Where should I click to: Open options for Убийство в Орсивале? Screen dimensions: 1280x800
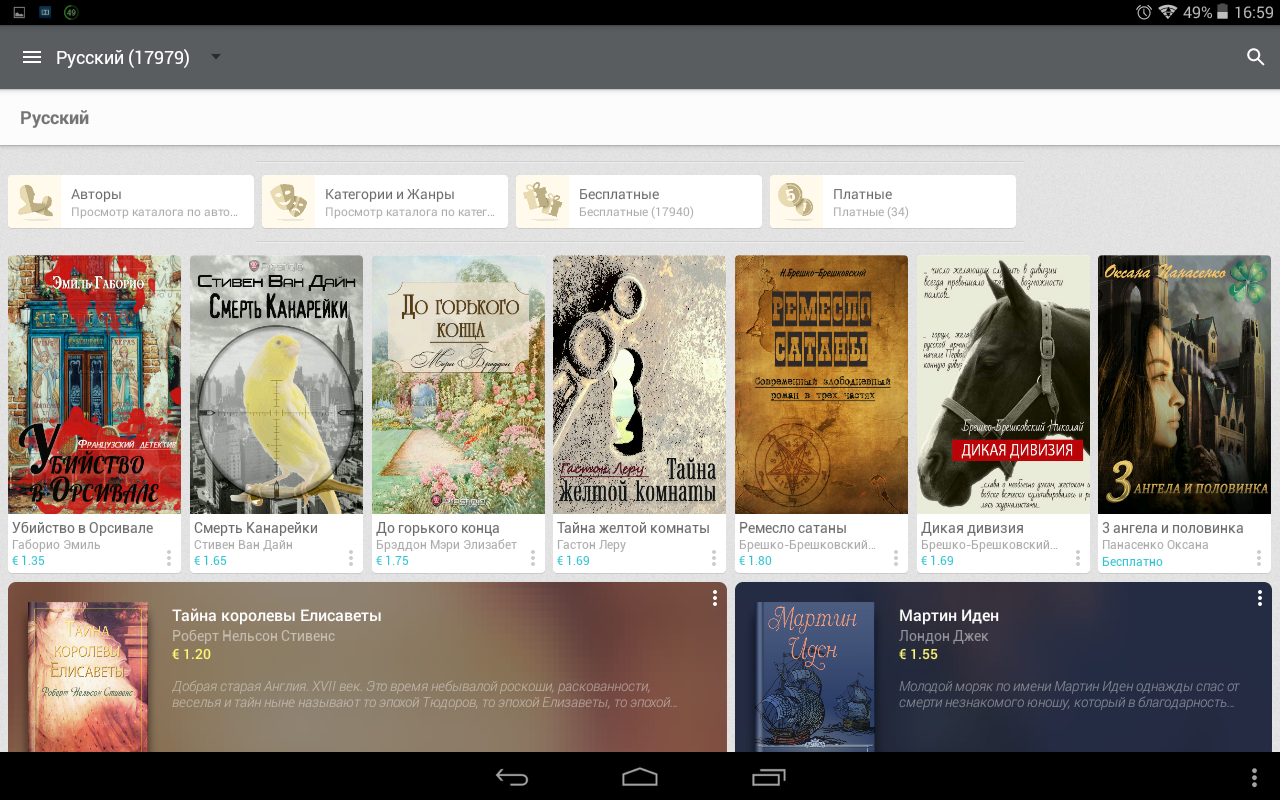[x=169, y=558]
